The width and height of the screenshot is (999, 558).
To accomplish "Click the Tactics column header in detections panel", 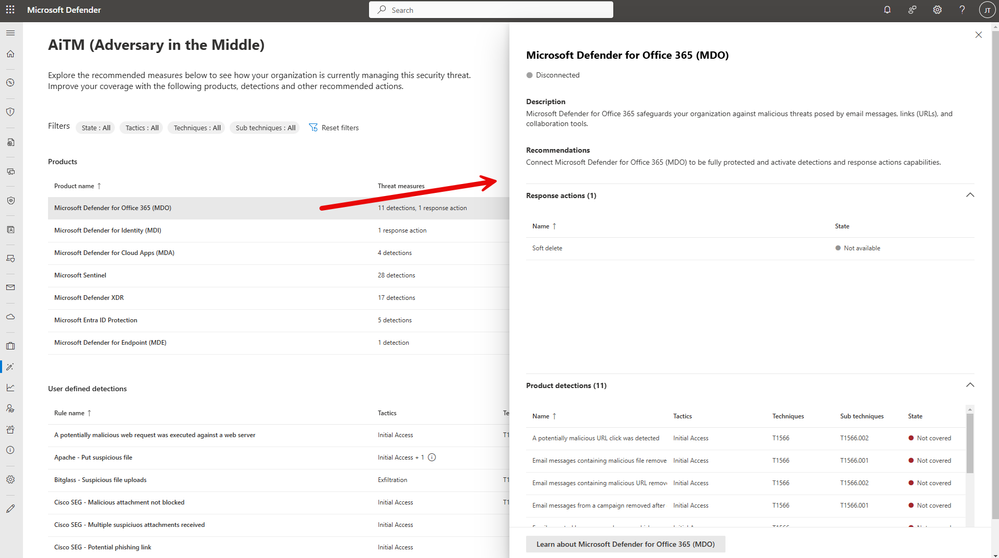I will pyautogui.click(x=682, y=416).
